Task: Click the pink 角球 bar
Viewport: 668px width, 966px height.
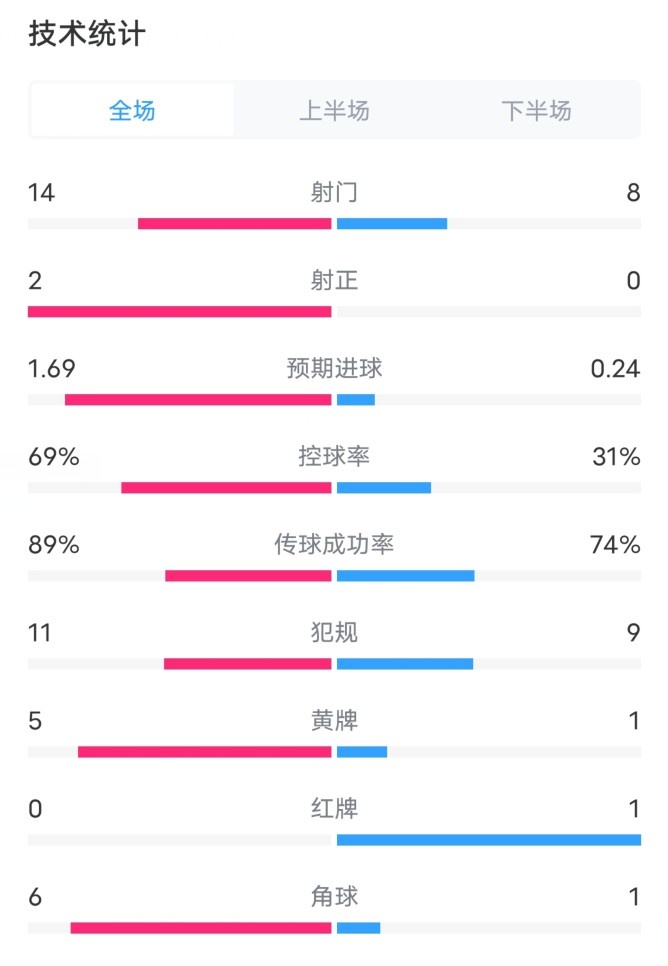Action: (x=200, y=928)
